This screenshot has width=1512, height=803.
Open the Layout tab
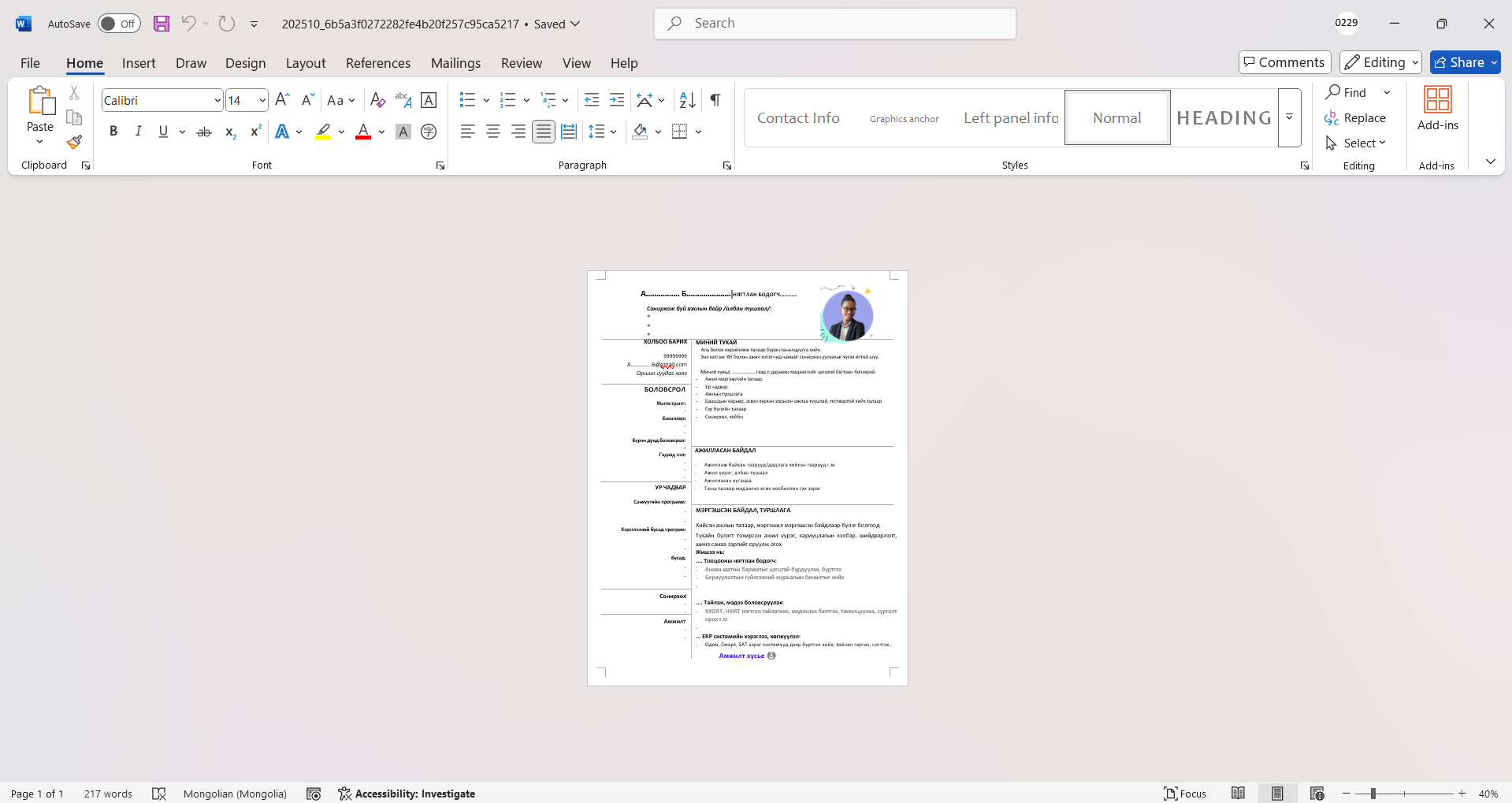coord(305,63)
